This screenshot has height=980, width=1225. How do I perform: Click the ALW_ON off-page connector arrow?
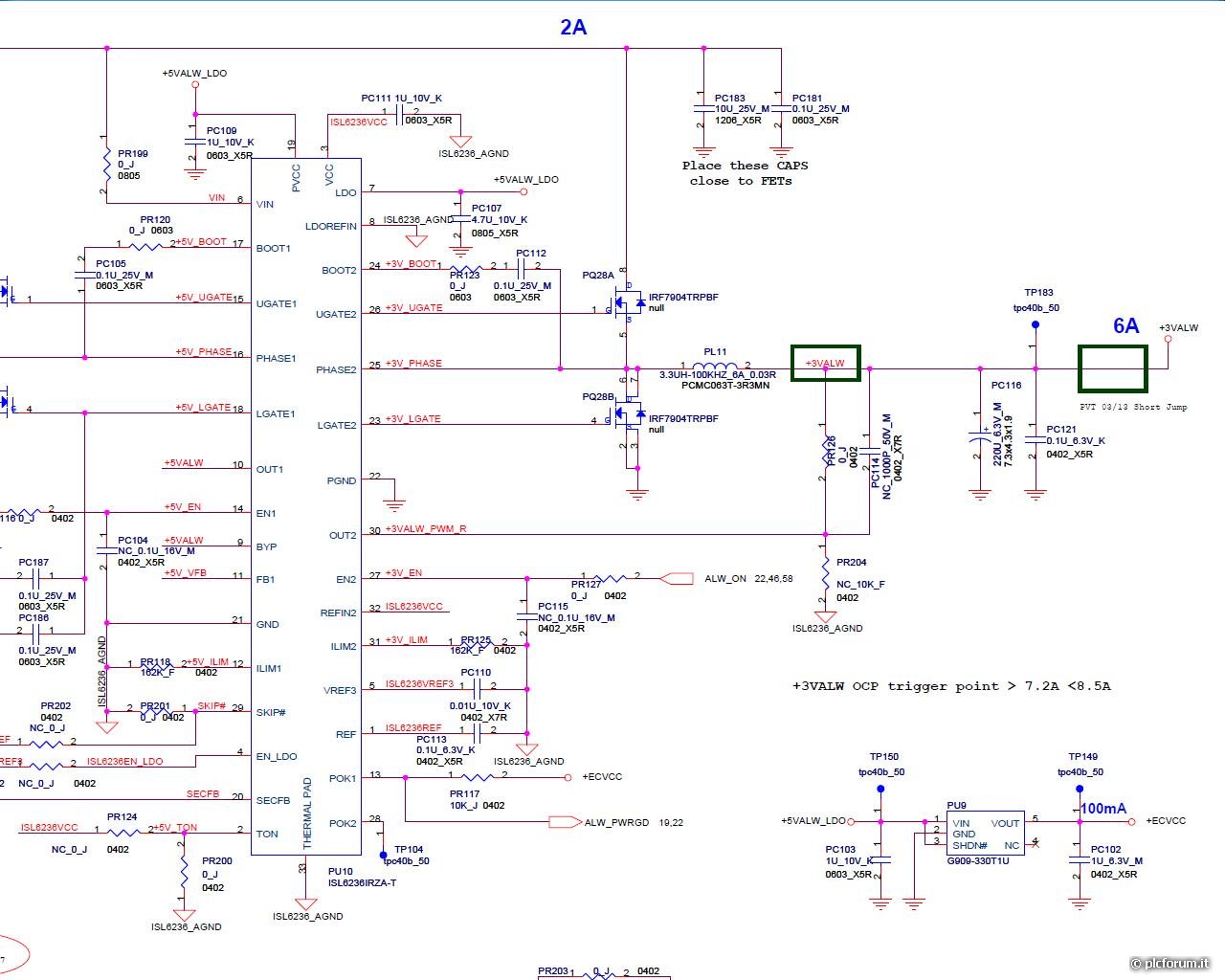click(x=677, y=578)
